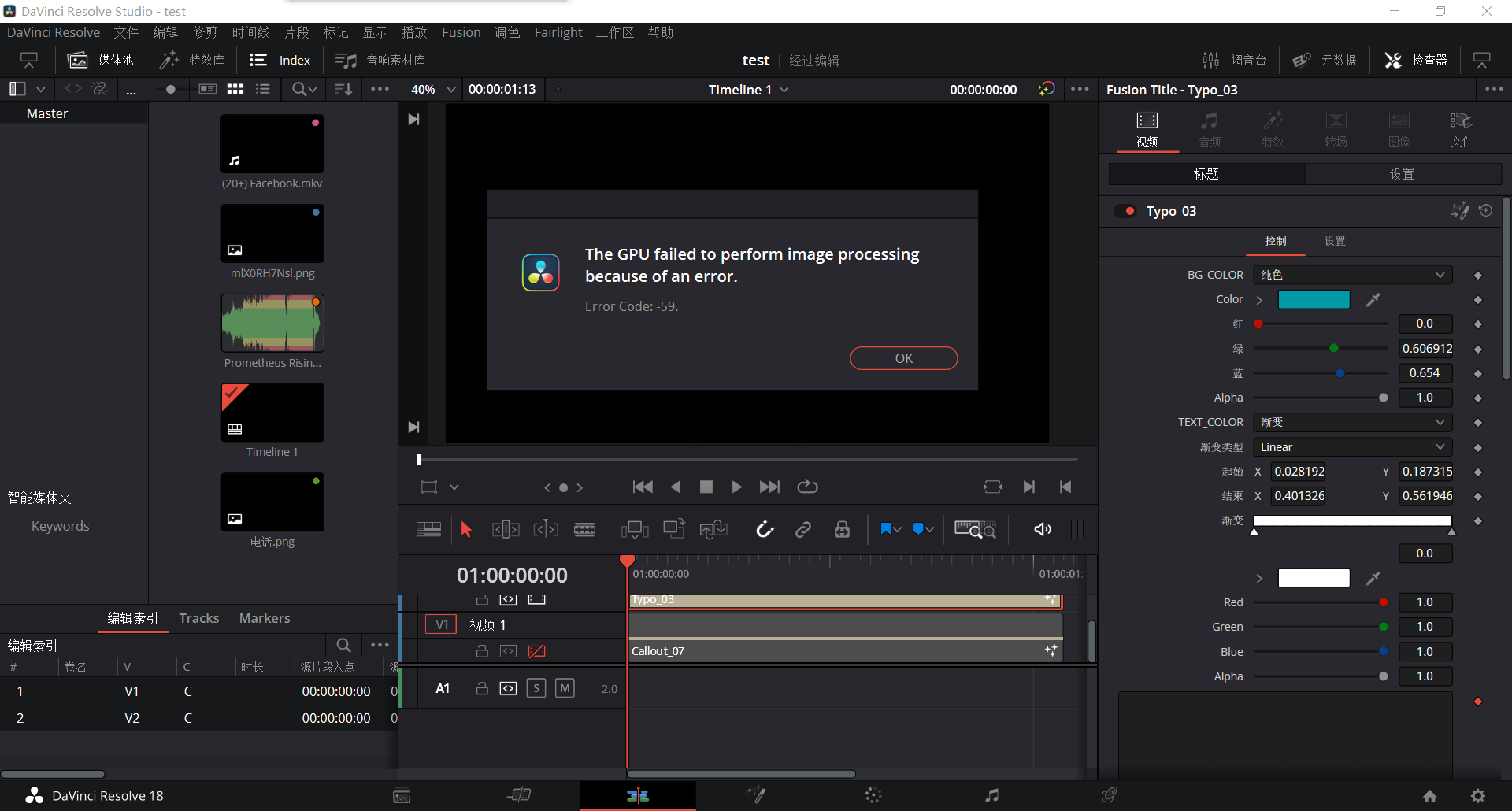Open the Index panel button
The height and width of the screenshot is (811, 1512).
[x=280, y=61]
